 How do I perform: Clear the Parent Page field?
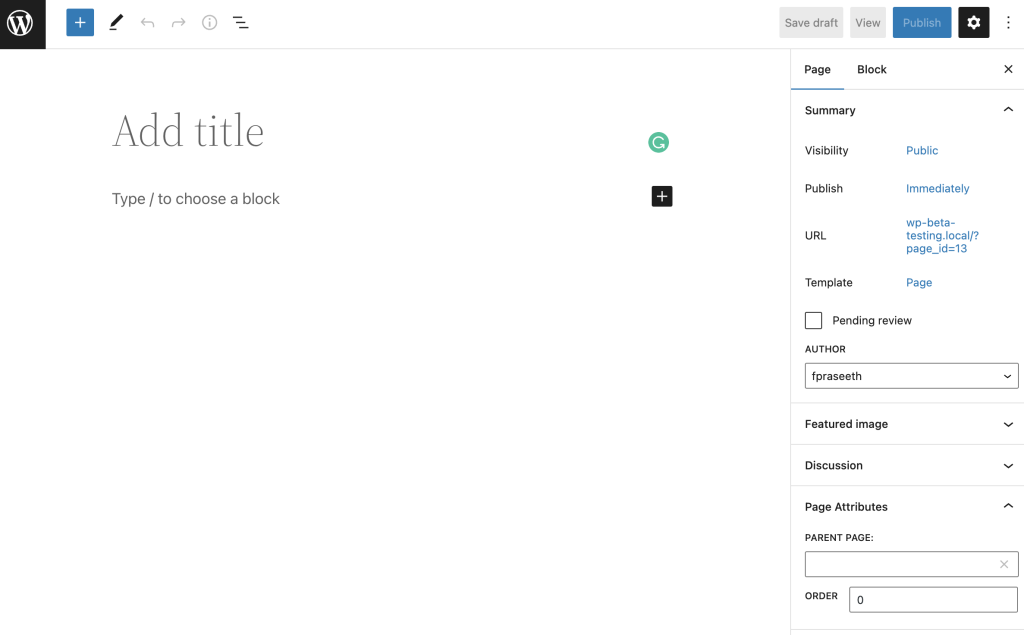1003,564
